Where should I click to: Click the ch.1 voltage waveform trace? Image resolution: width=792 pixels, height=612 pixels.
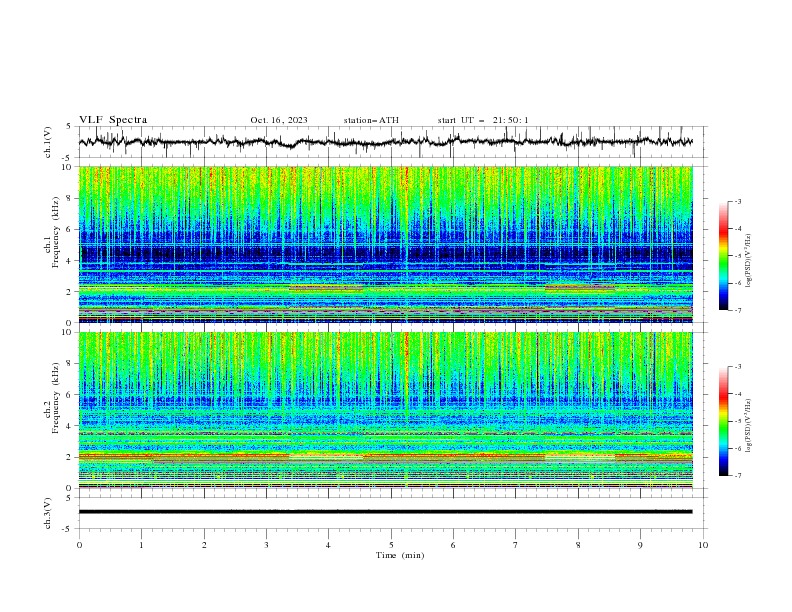coord(385,142)
